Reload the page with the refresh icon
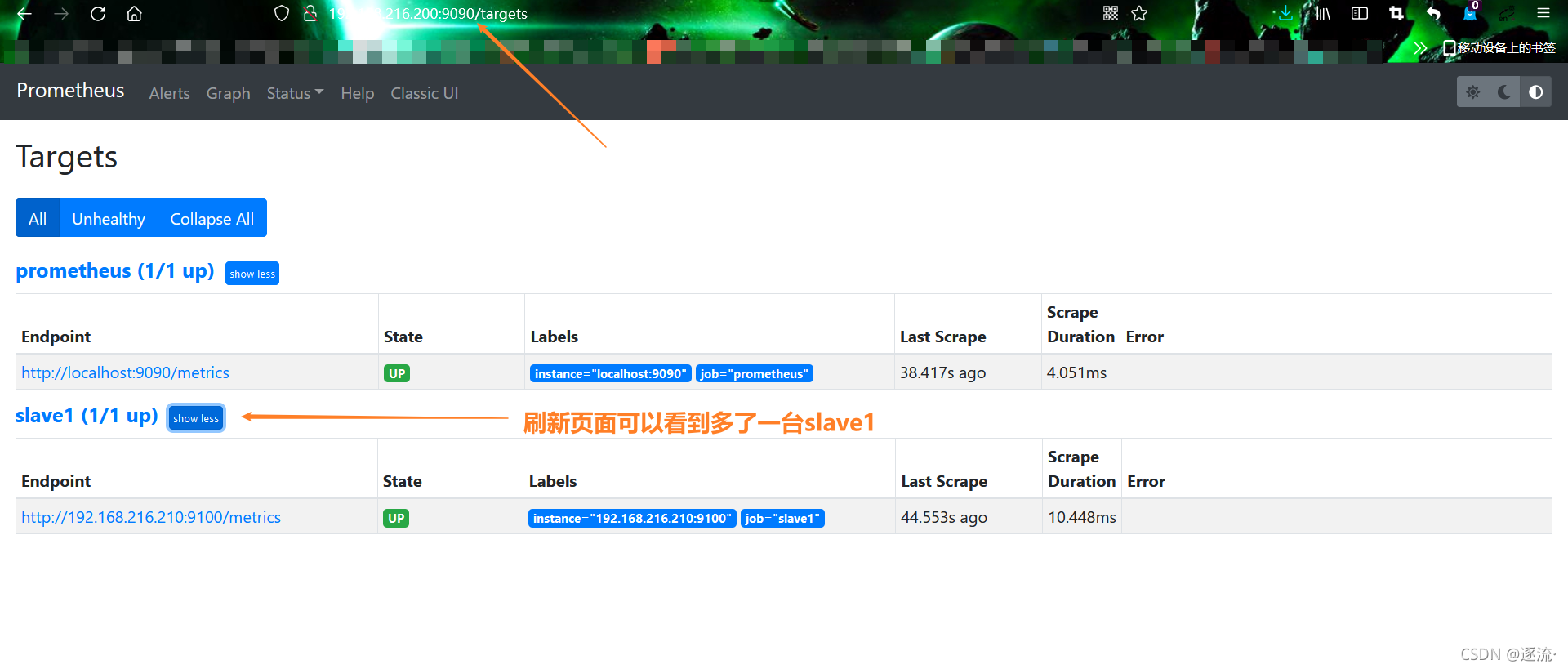Viewport: 1568px width, 669px height. pos(98,14)
